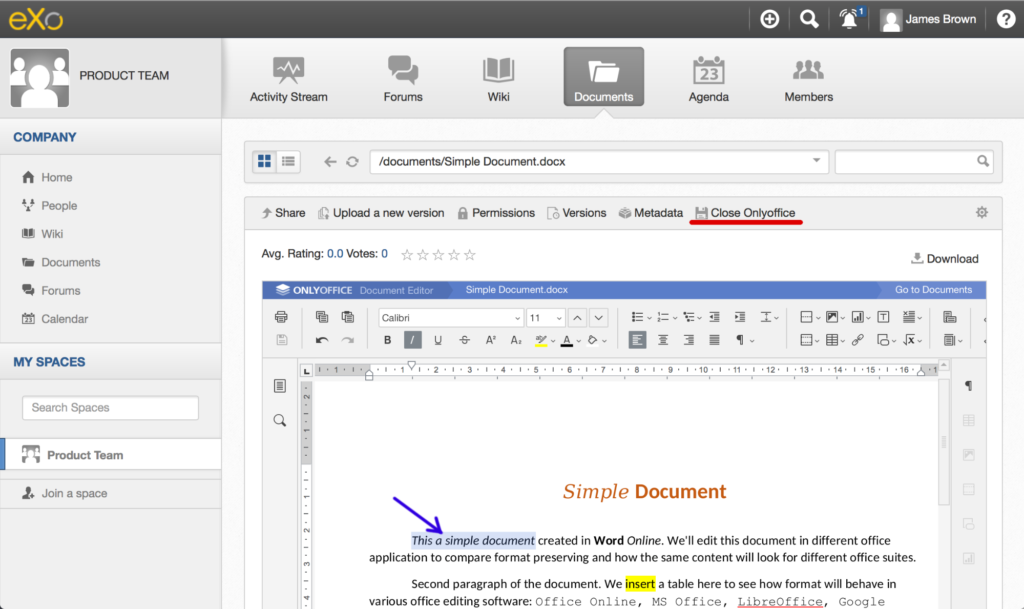Apply superscript formatting
The height and width of the screenshot is (609, 1024).
pos(490,340)
